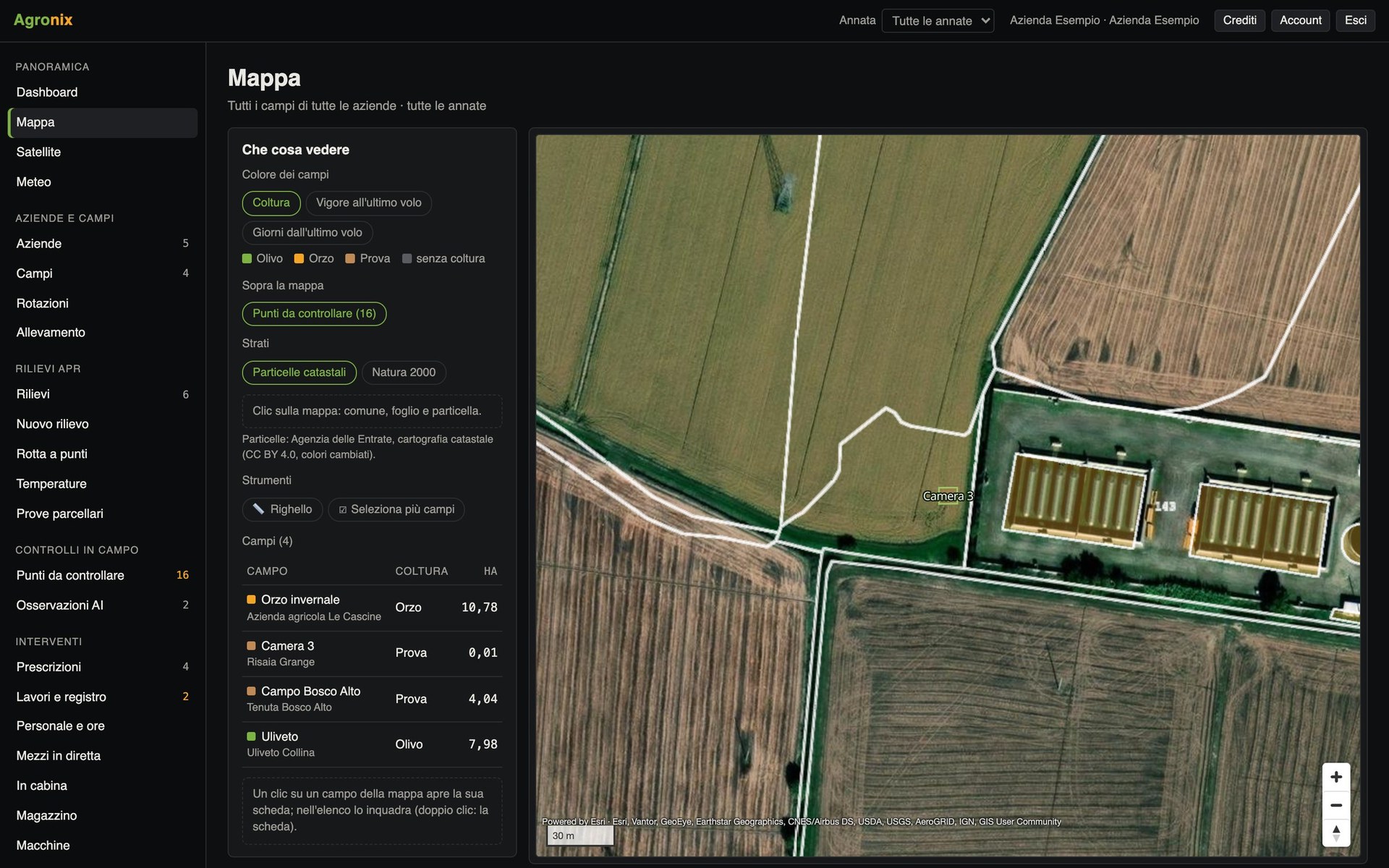Viewport: 1389px width, 868px height.
Task: Zoom out of the map with minus button
Action: tap(1335, 805)
